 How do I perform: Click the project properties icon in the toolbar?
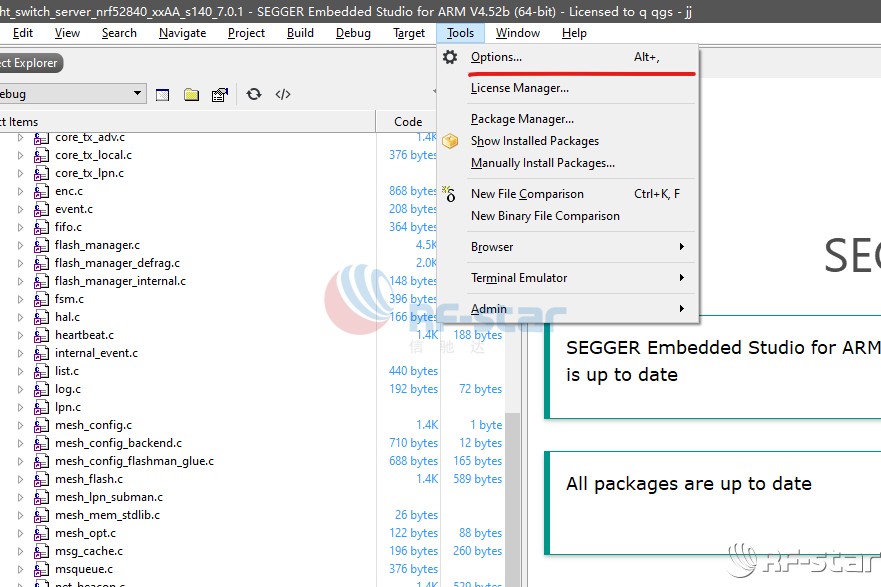click(x=220, y=95)
